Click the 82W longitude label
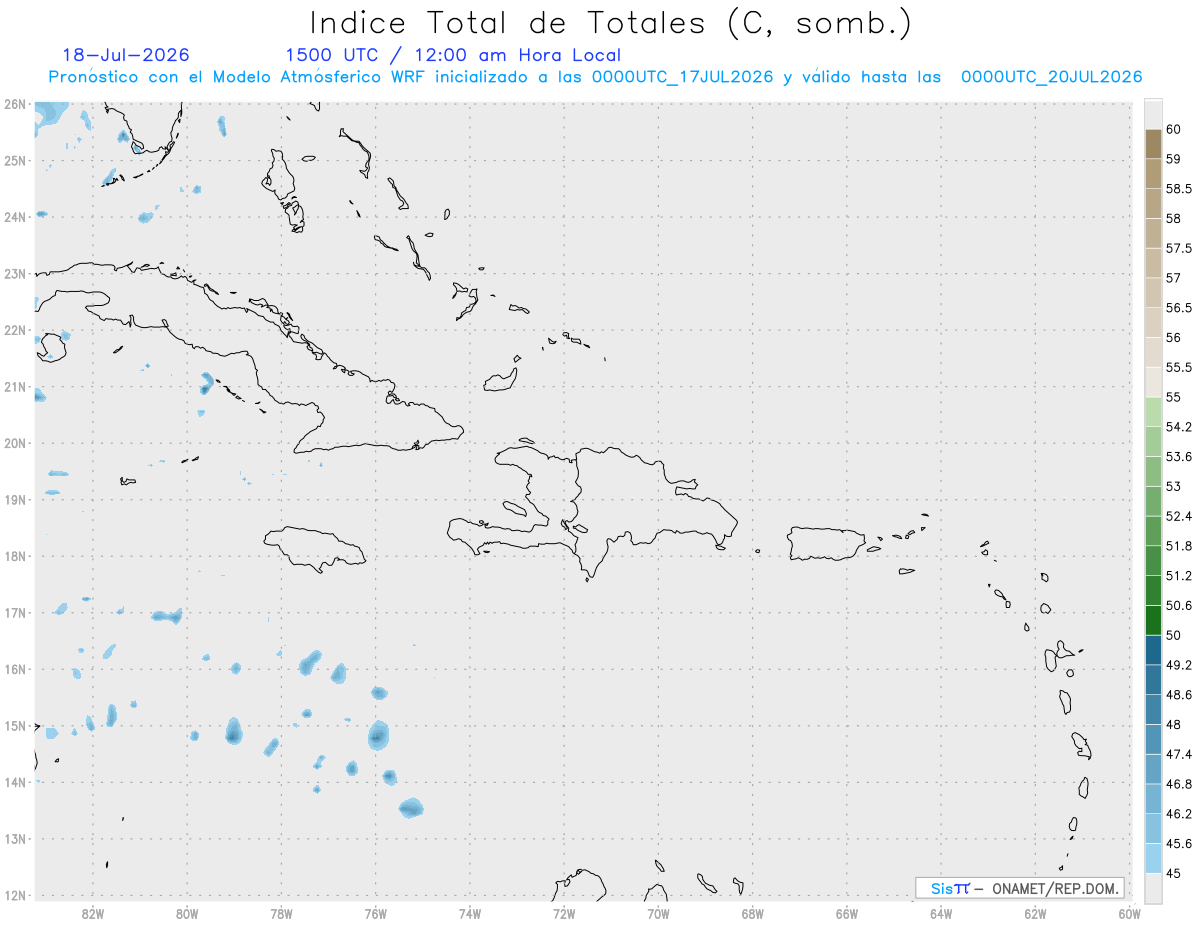This screenshot has height=927, width=1200. 92,913
